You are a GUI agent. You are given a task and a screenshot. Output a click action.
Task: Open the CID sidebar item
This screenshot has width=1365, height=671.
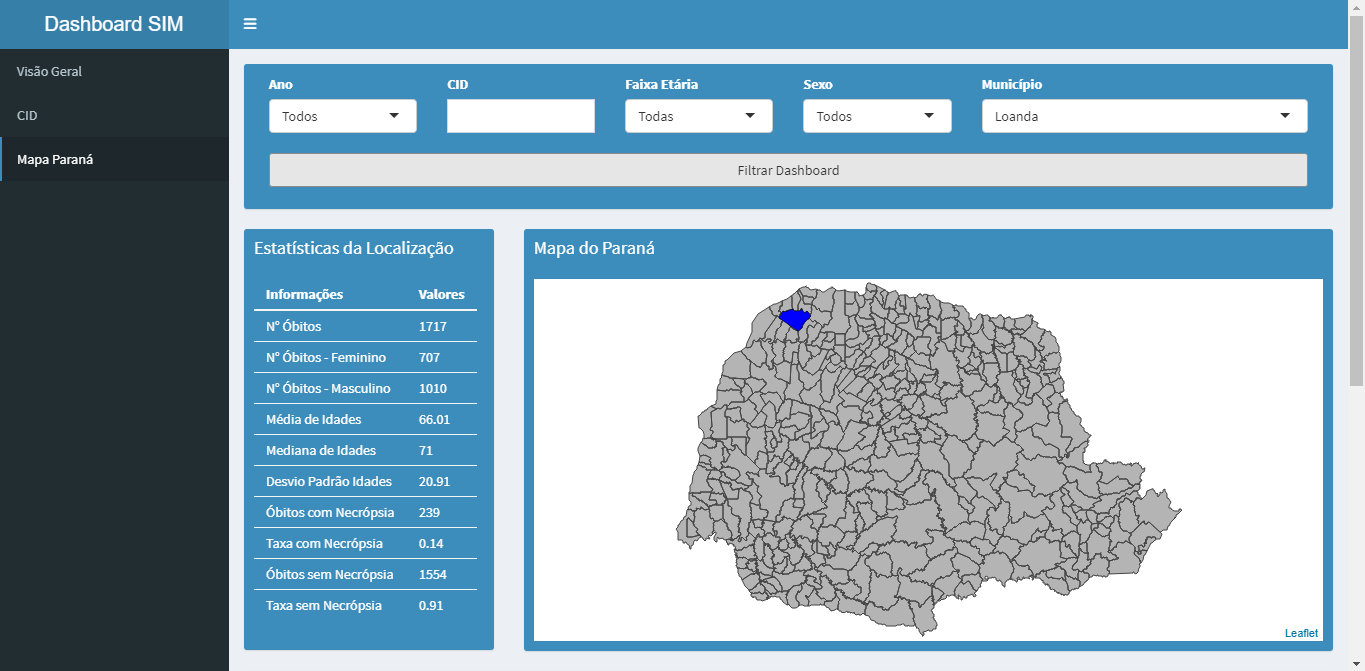pos(27,116)
